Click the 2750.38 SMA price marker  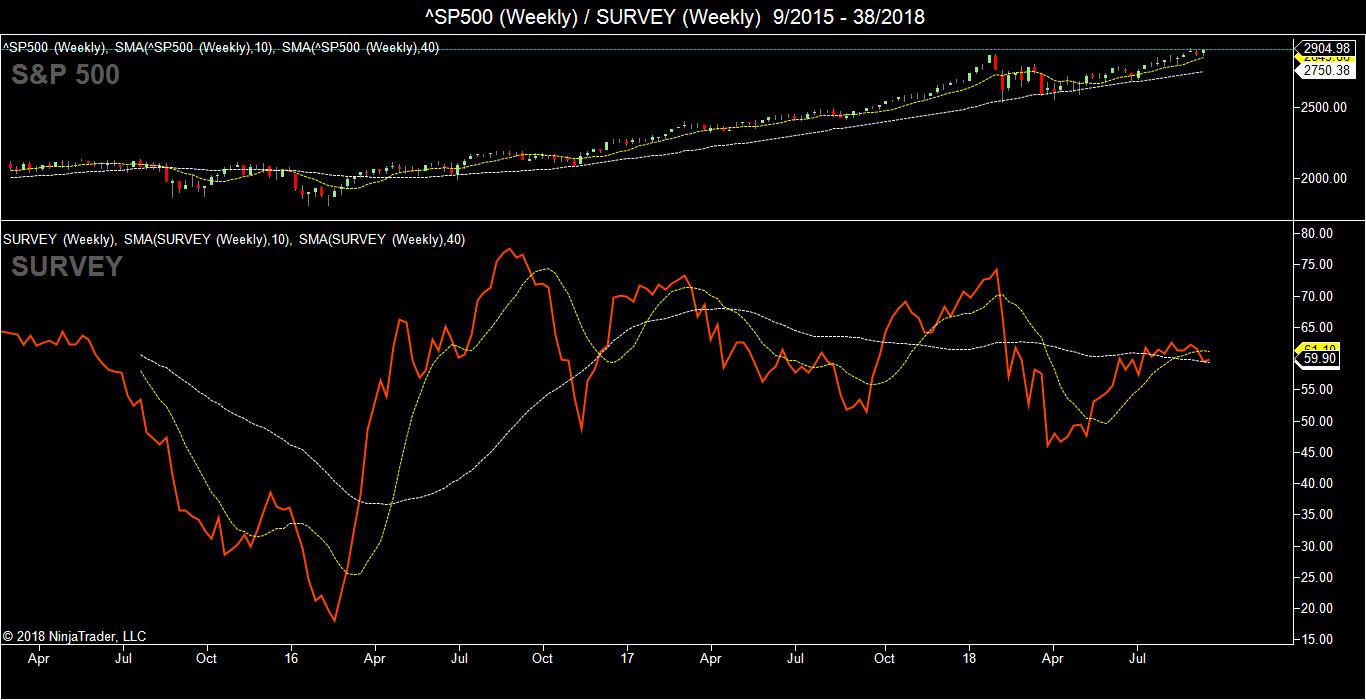pyautogui.click(x=1326, y=70)
